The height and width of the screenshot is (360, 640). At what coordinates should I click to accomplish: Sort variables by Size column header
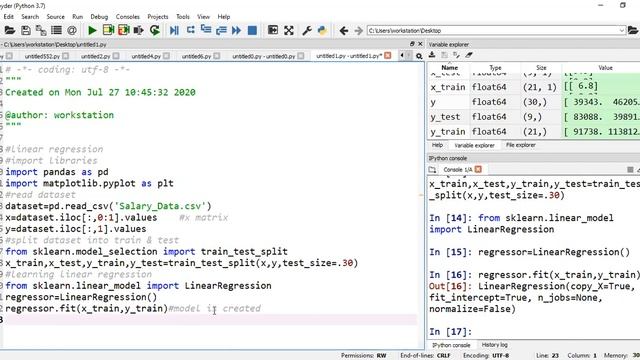point(541,68)
